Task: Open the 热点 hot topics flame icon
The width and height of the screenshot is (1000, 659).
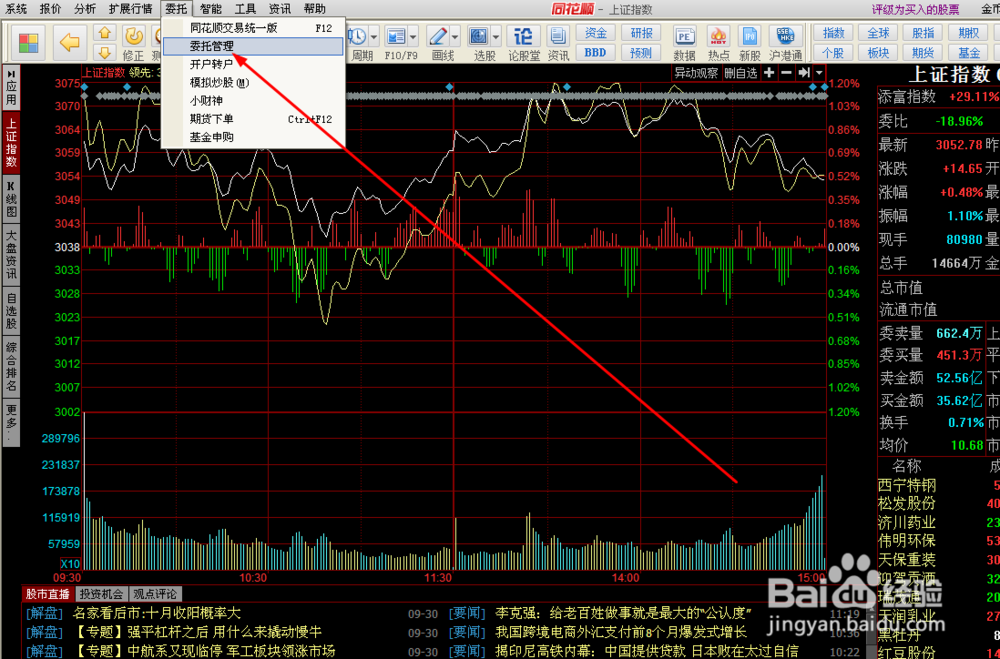Action: 719,36
